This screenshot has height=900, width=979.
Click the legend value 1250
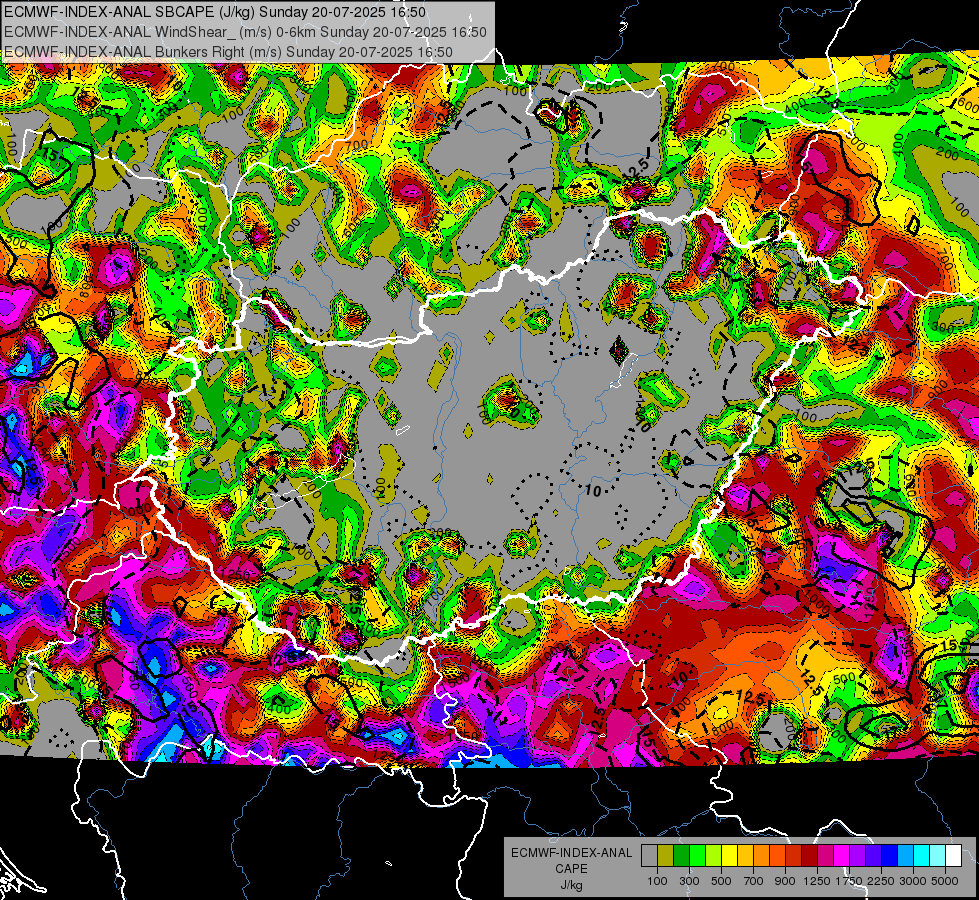click(x=817, y=881)
